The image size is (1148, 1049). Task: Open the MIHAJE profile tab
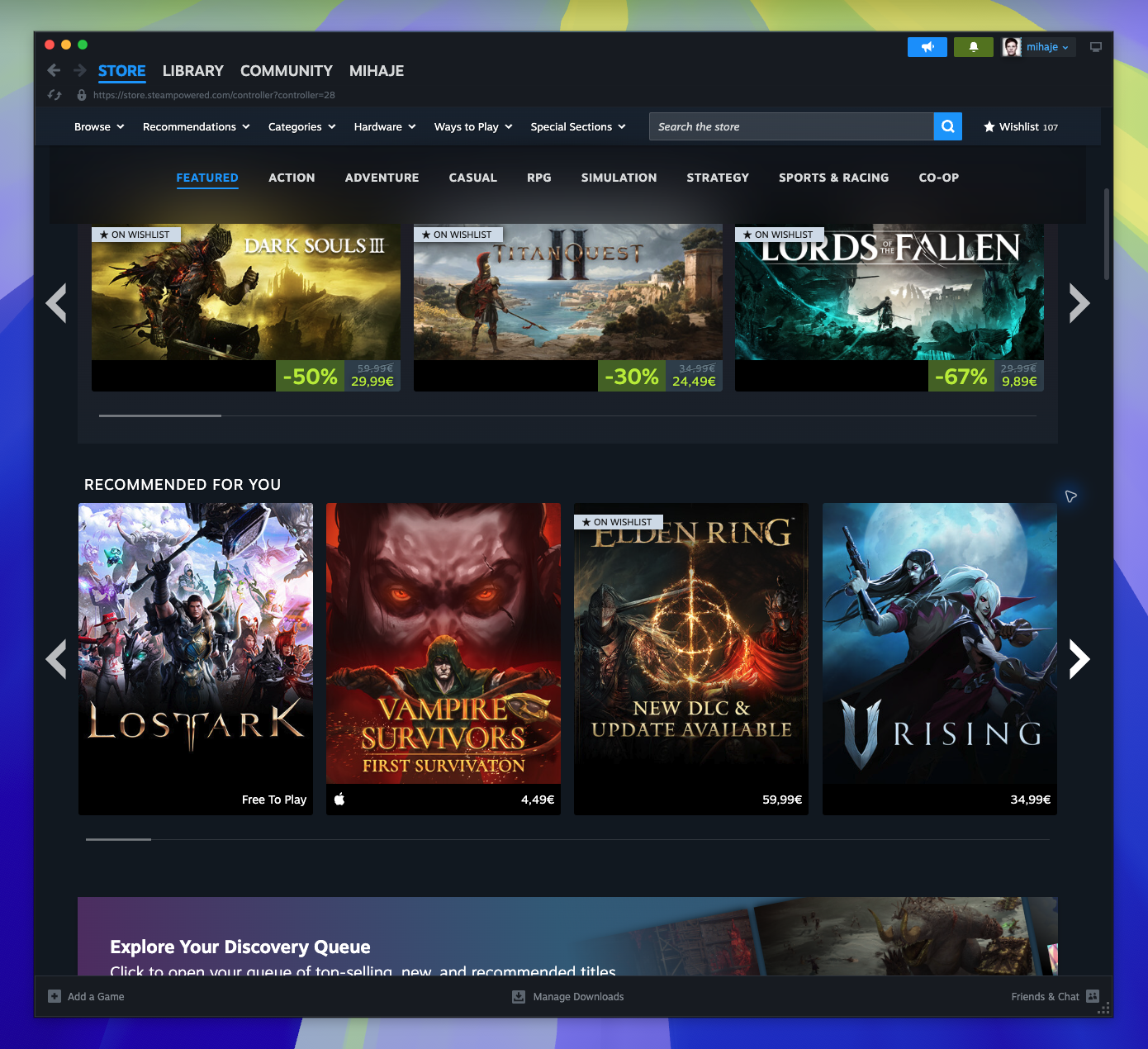[377, 71]
